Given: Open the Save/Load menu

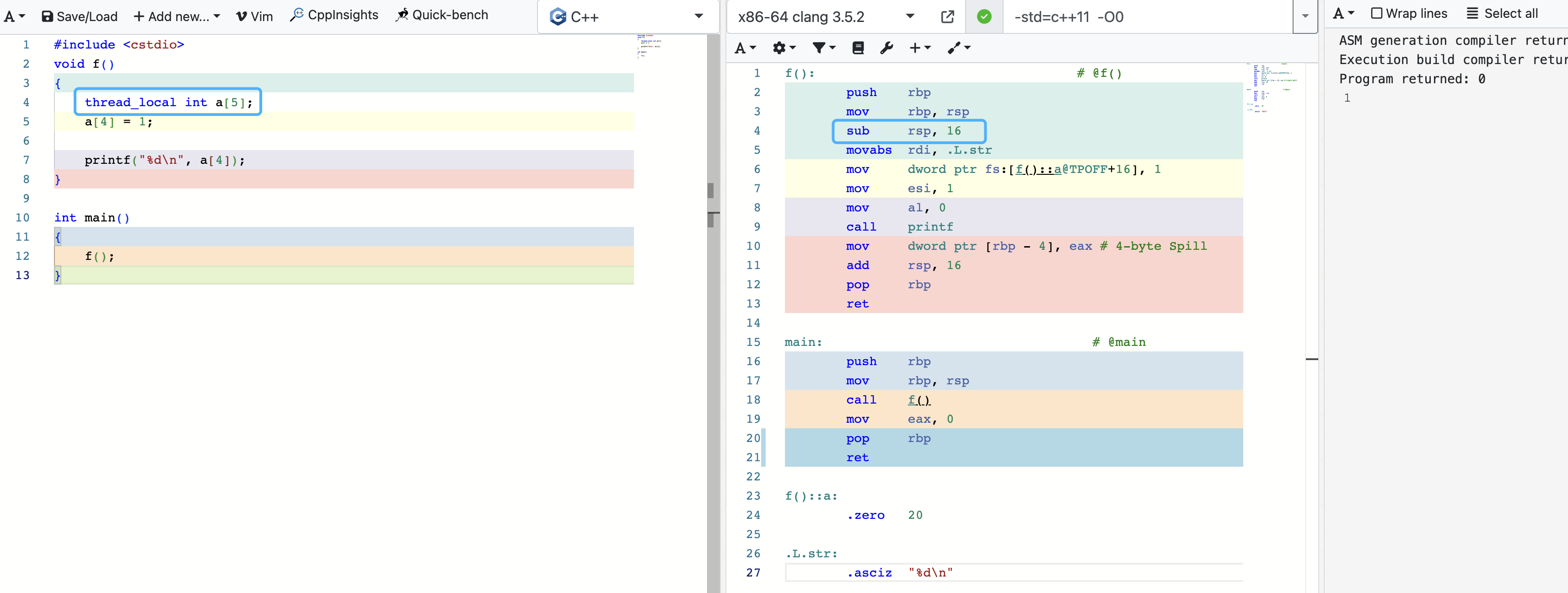Looking at the screenshot, I should 80,15.
